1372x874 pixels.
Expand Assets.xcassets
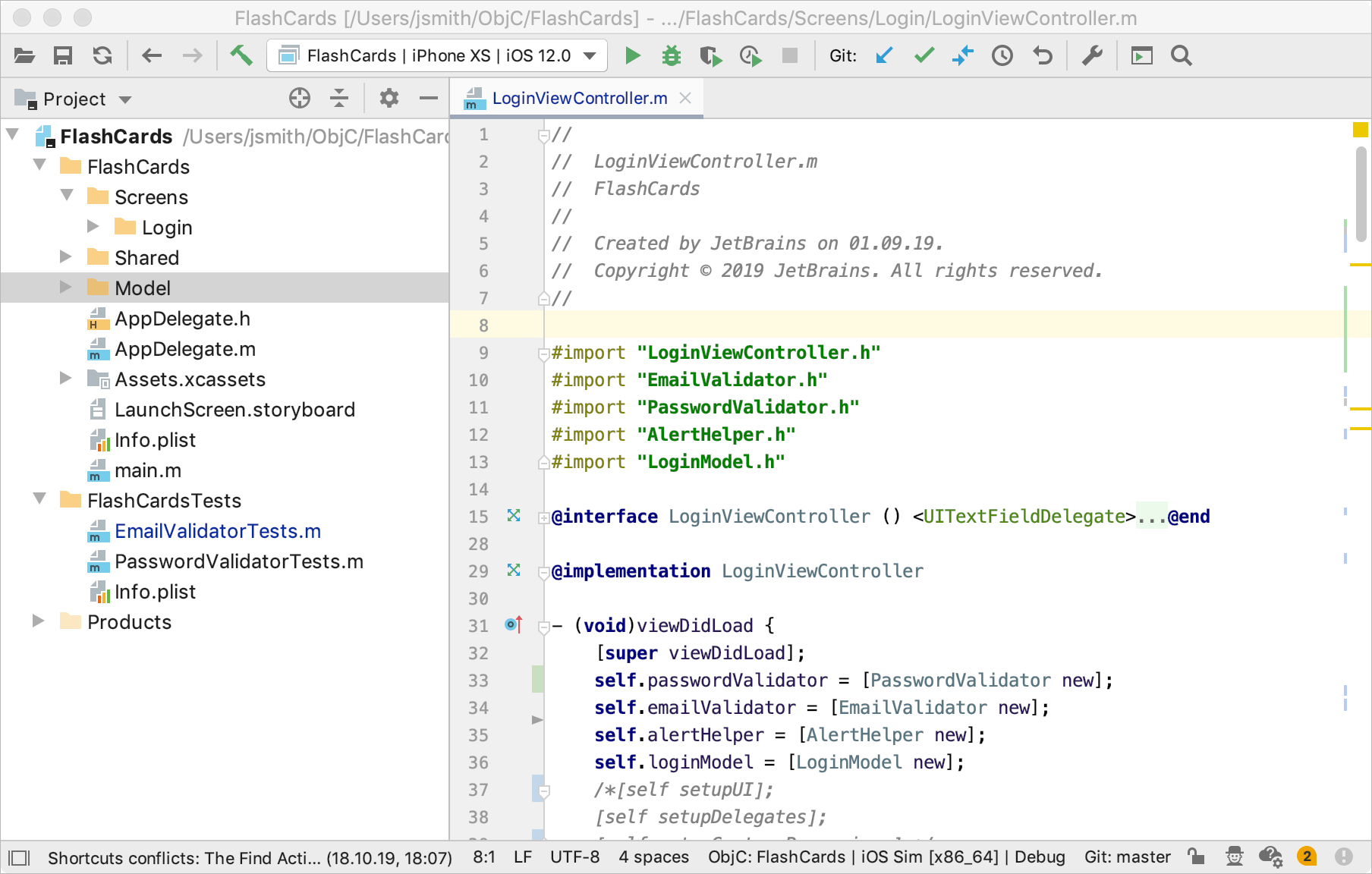(x=66, y=378)
